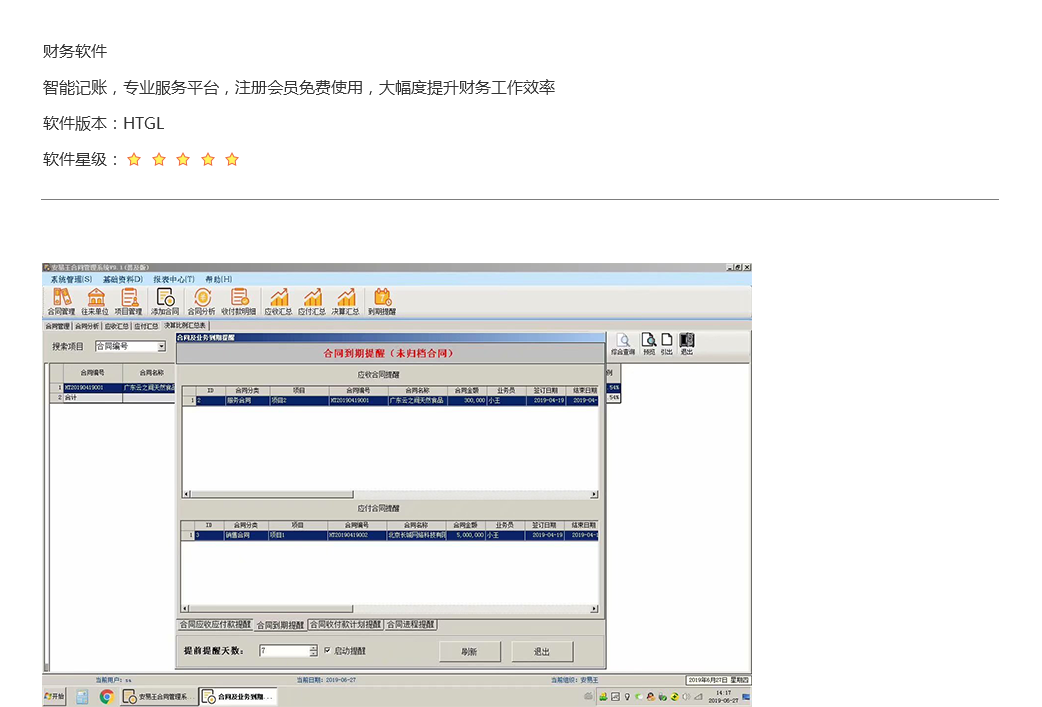Expand 搜索项目 合同编号 dropdown
1042x707 pixels.
[x=161, y=346]
